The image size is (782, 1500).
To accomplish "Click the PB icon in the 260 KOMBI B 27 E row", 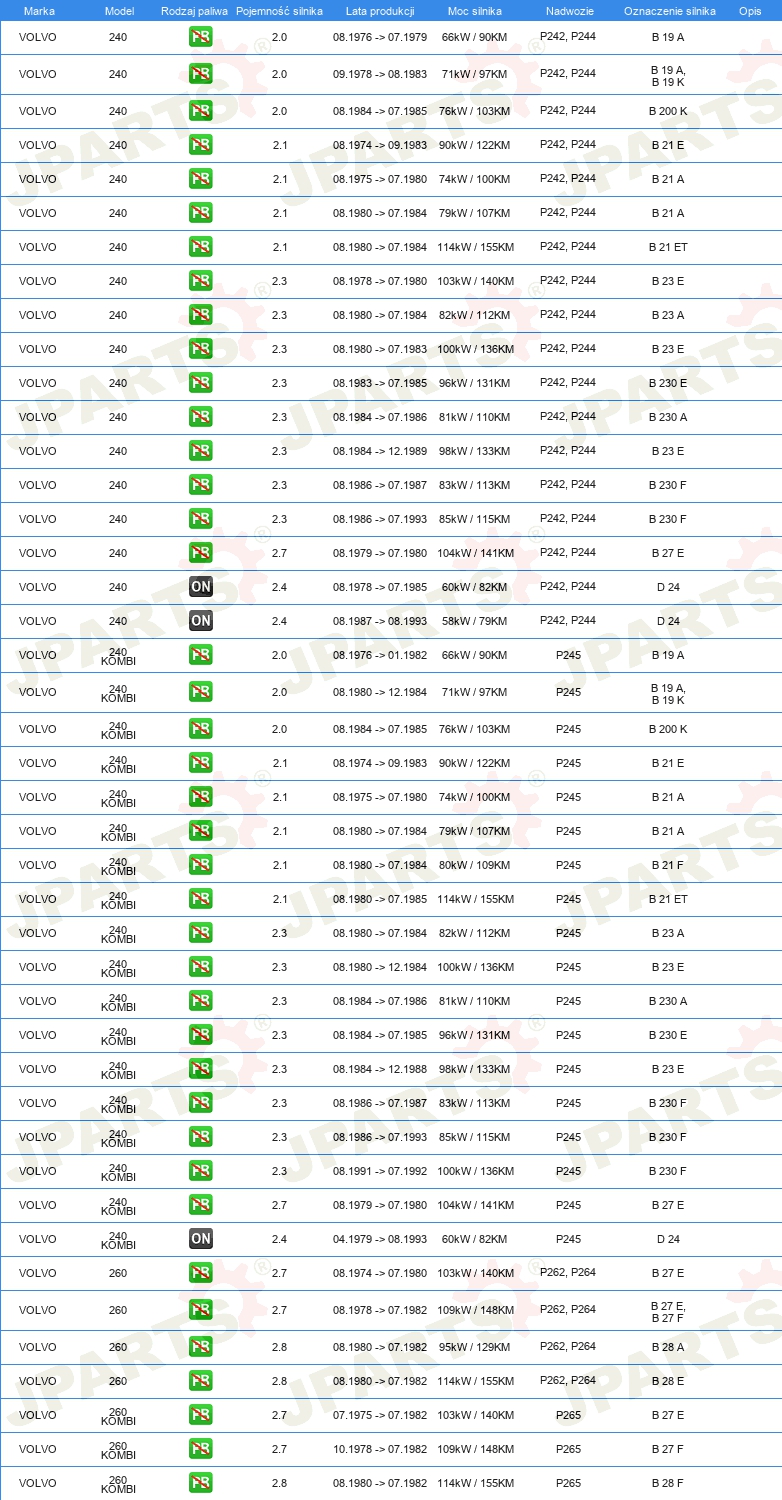I will pos(201,1415).
